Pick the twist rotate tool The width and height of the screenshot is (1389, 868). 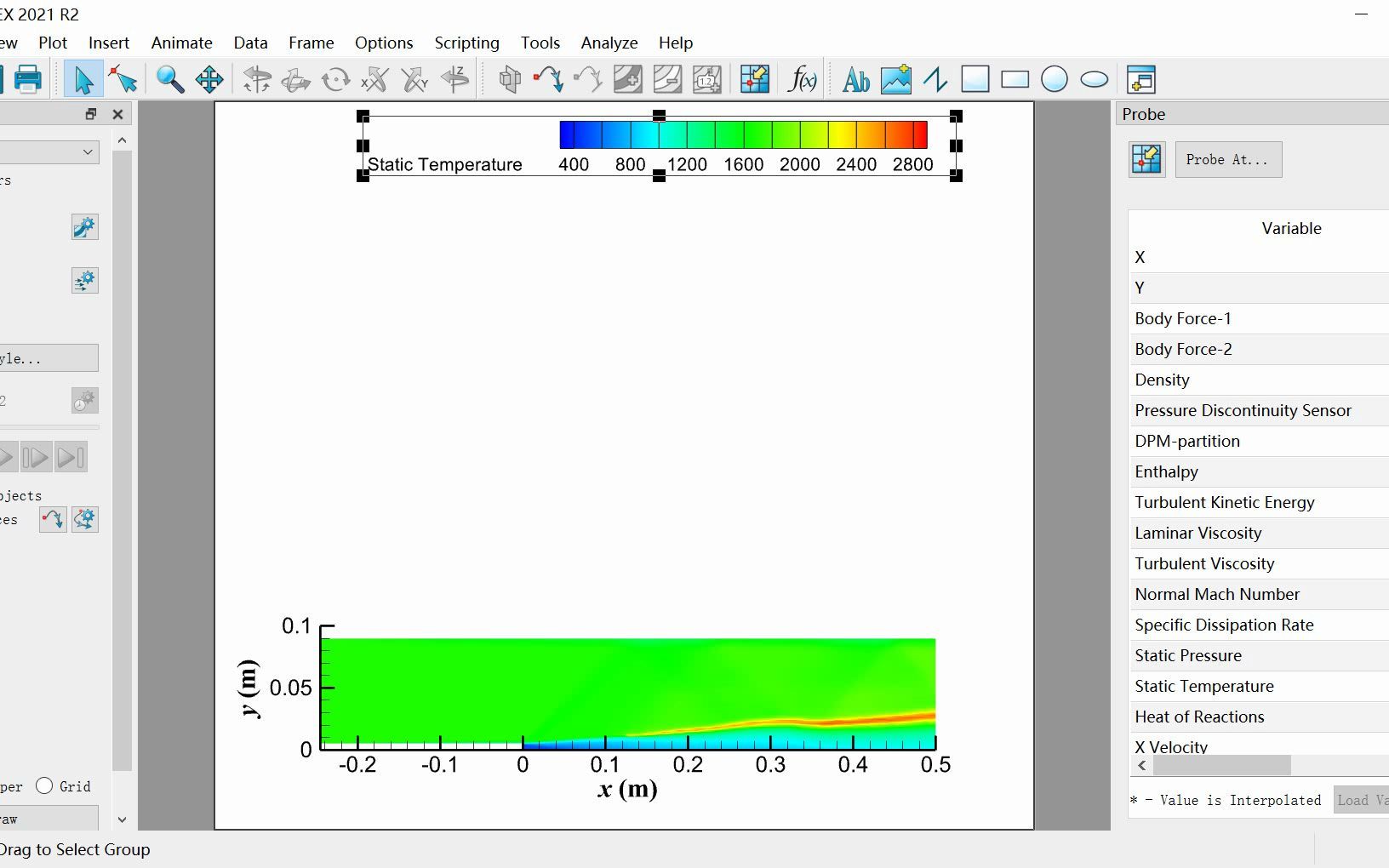(335, 79)
